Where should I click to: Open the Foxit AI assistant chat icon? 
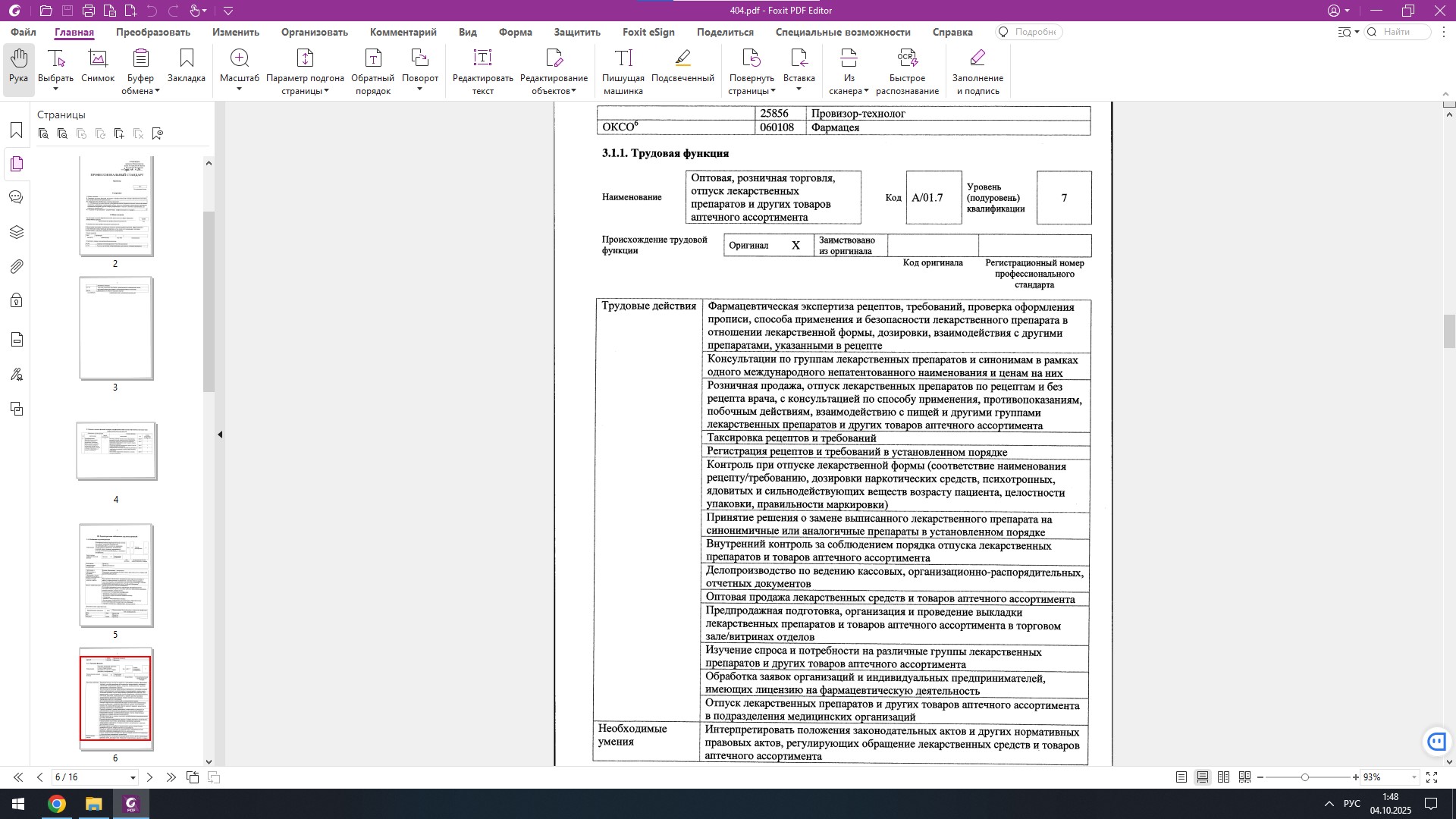click(x=1436, y=742)
